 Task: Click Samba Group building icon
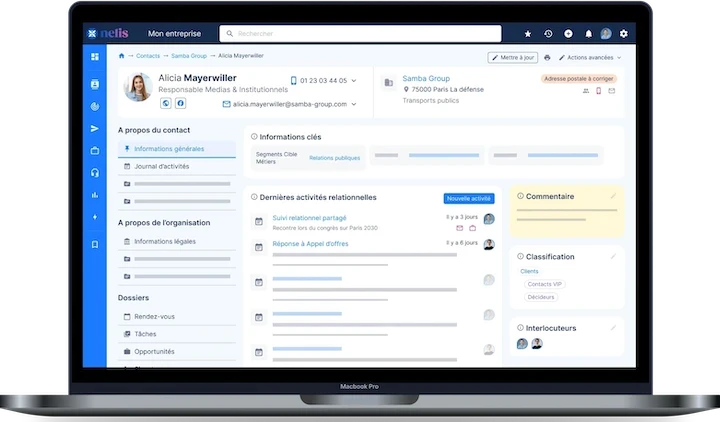(x=388, y=83)
